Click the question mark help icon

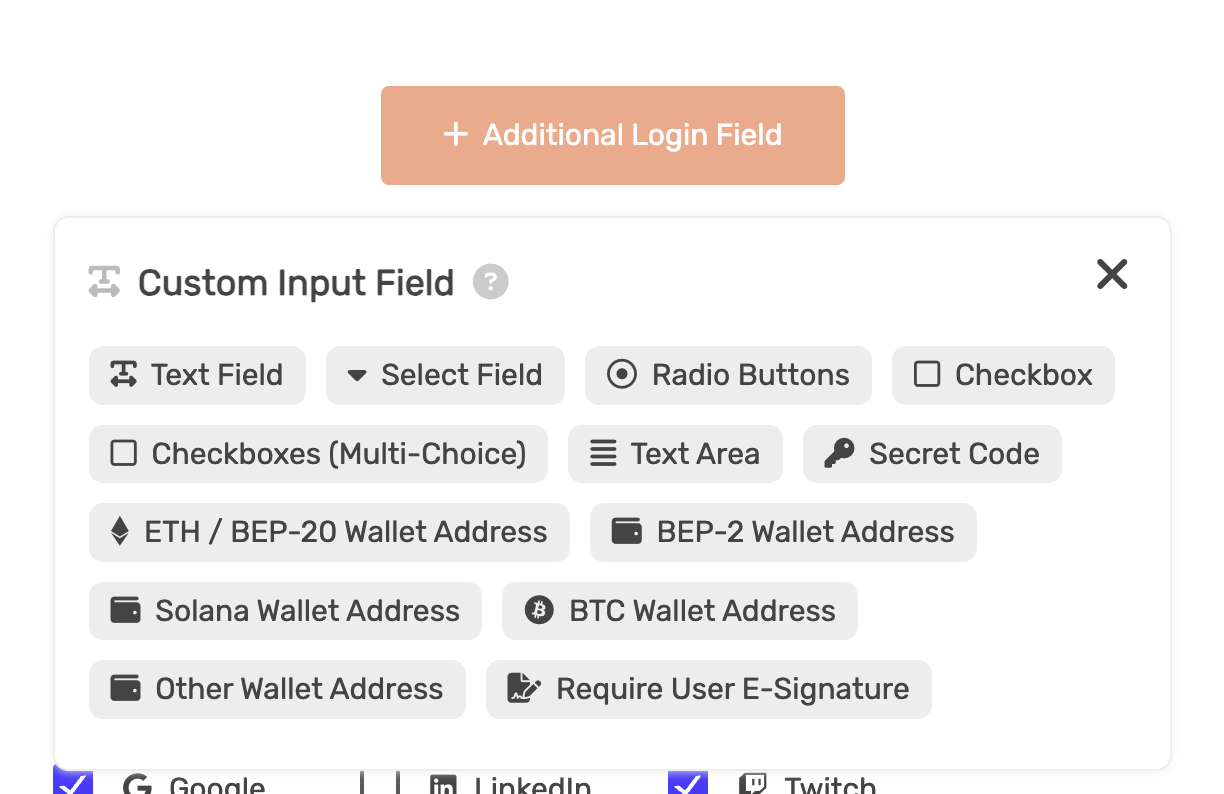coord(491,282)
